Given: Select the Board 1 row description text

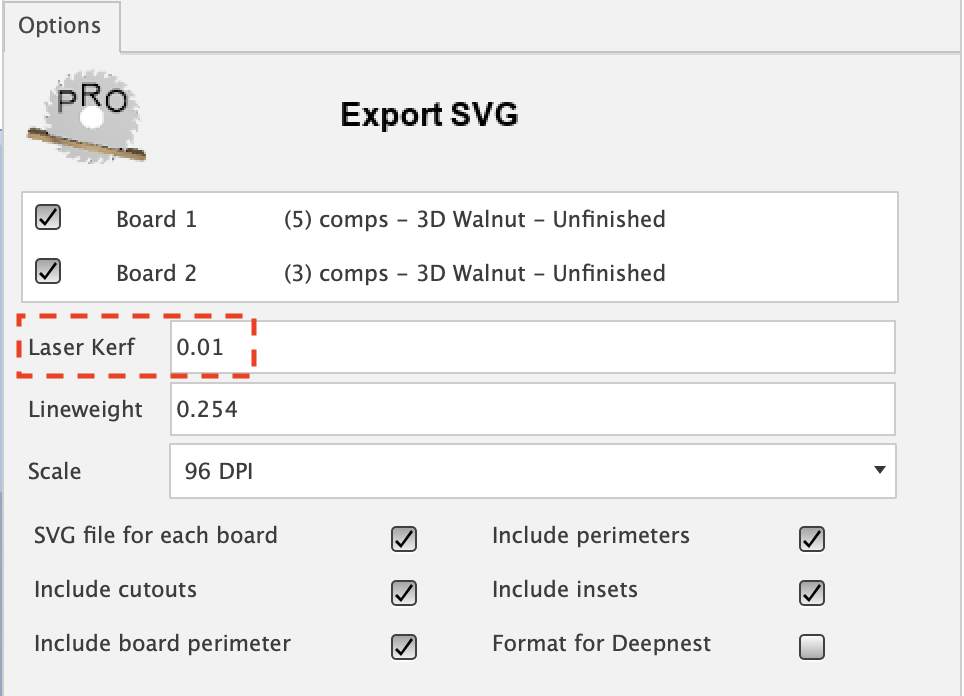Looking at the screenshot, I should (x=475, y=219).
